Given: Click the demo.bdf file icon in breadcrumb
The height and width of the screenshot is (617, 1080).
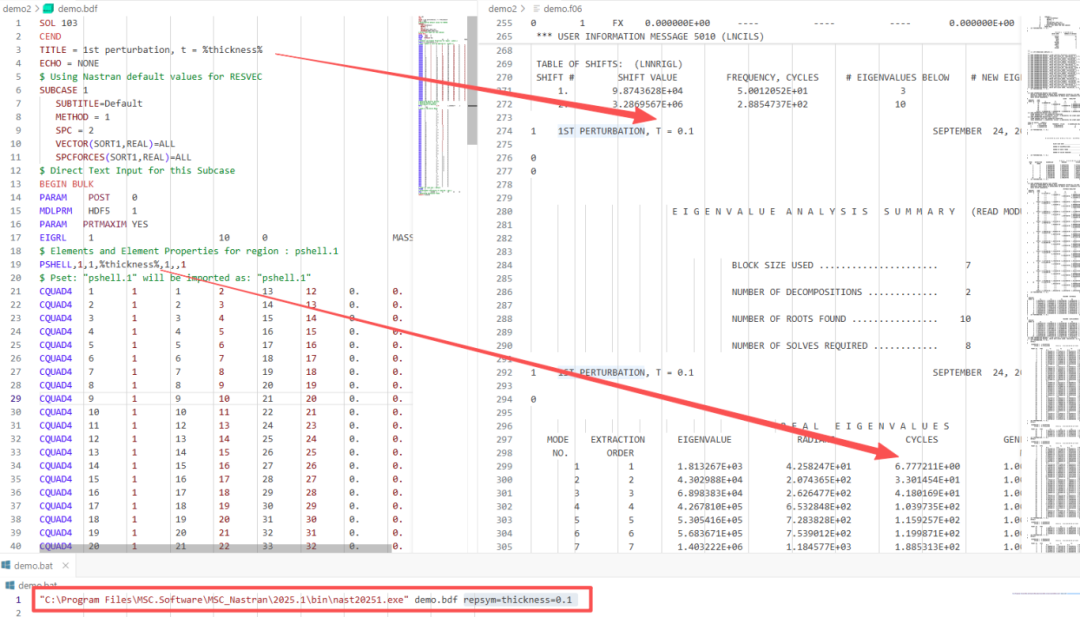Looking at the screenshot, I should tap(48, 8).
